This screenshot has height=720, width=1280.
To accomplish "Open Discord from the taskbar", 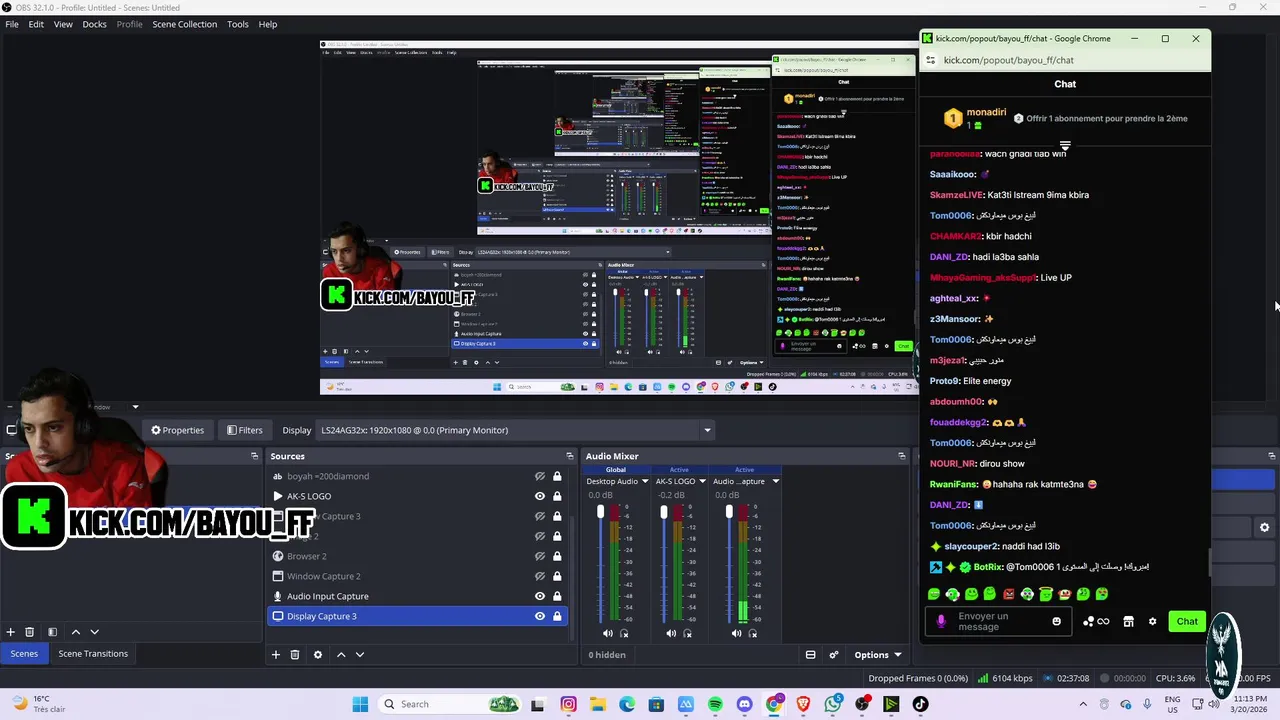I will (x=744, y=704).
